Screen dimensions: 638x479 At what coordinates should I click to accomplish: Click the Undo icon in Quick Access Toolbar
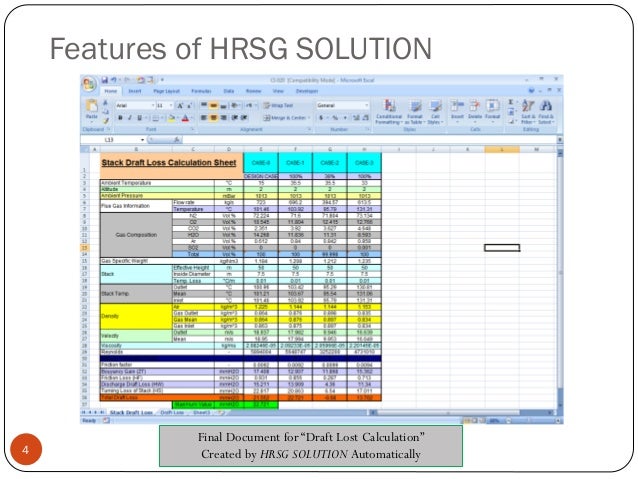[x=114, y=80]
